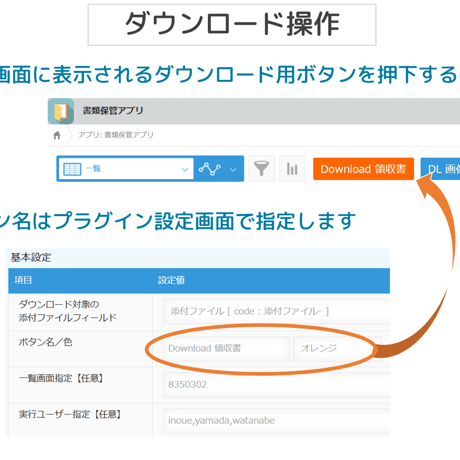This screenshot has width=460, height=460.
Task: Click the button name field Download 領収書
Action: [x=226, y=349]
